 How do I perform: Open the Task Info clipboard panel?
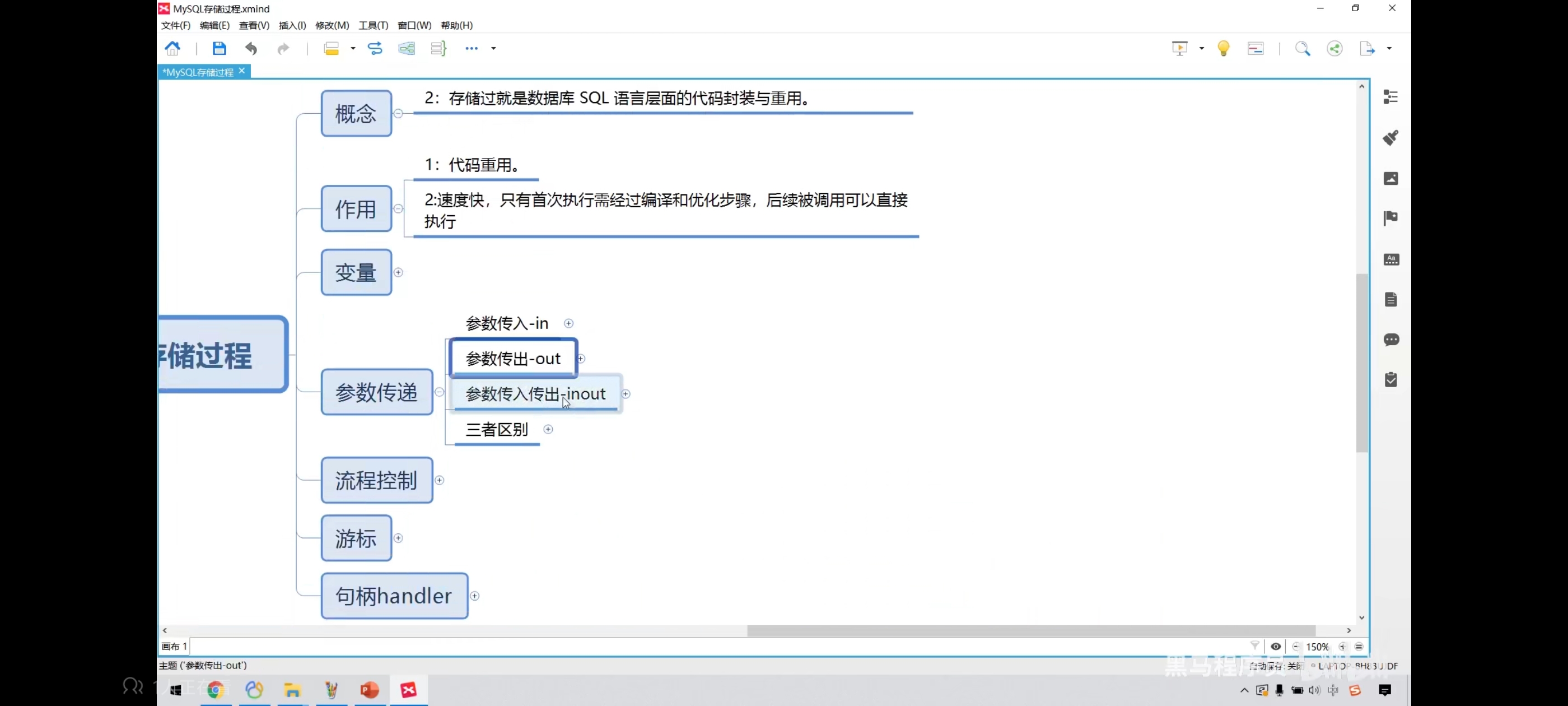(1390, 380)
